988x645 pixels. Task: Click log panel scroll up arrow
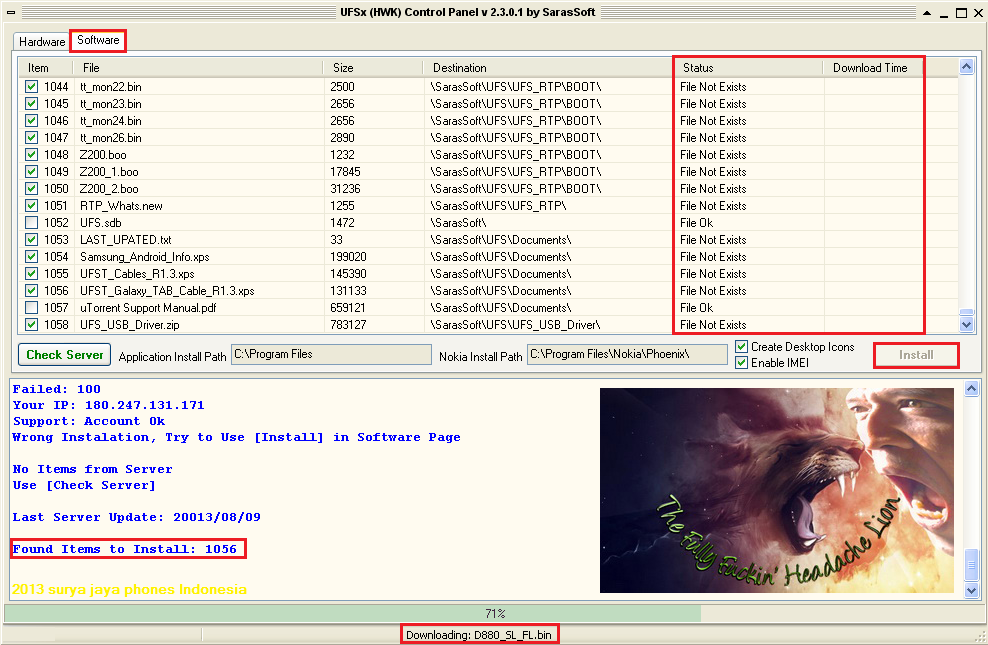pos(971,389)
